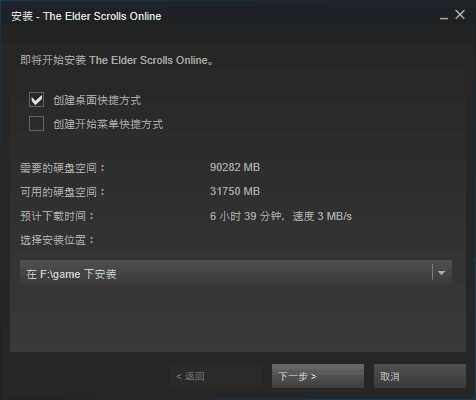
Task: Uncheck the 创建桌面快捷方式 checkbox
Action: pyautogui.click(x=36, y=100)
